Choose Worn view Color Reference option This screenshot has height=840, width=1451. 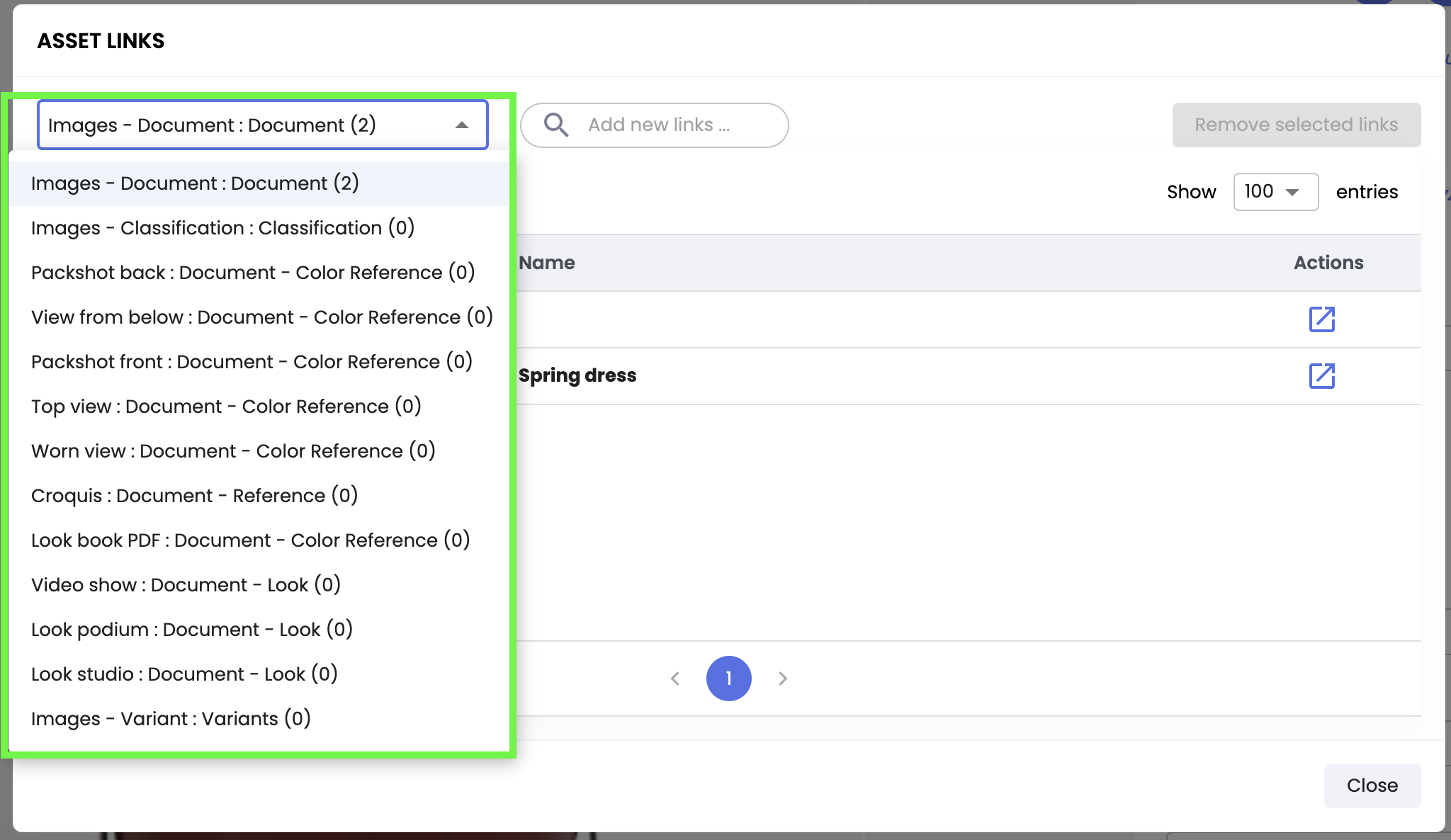click(233, 451)
